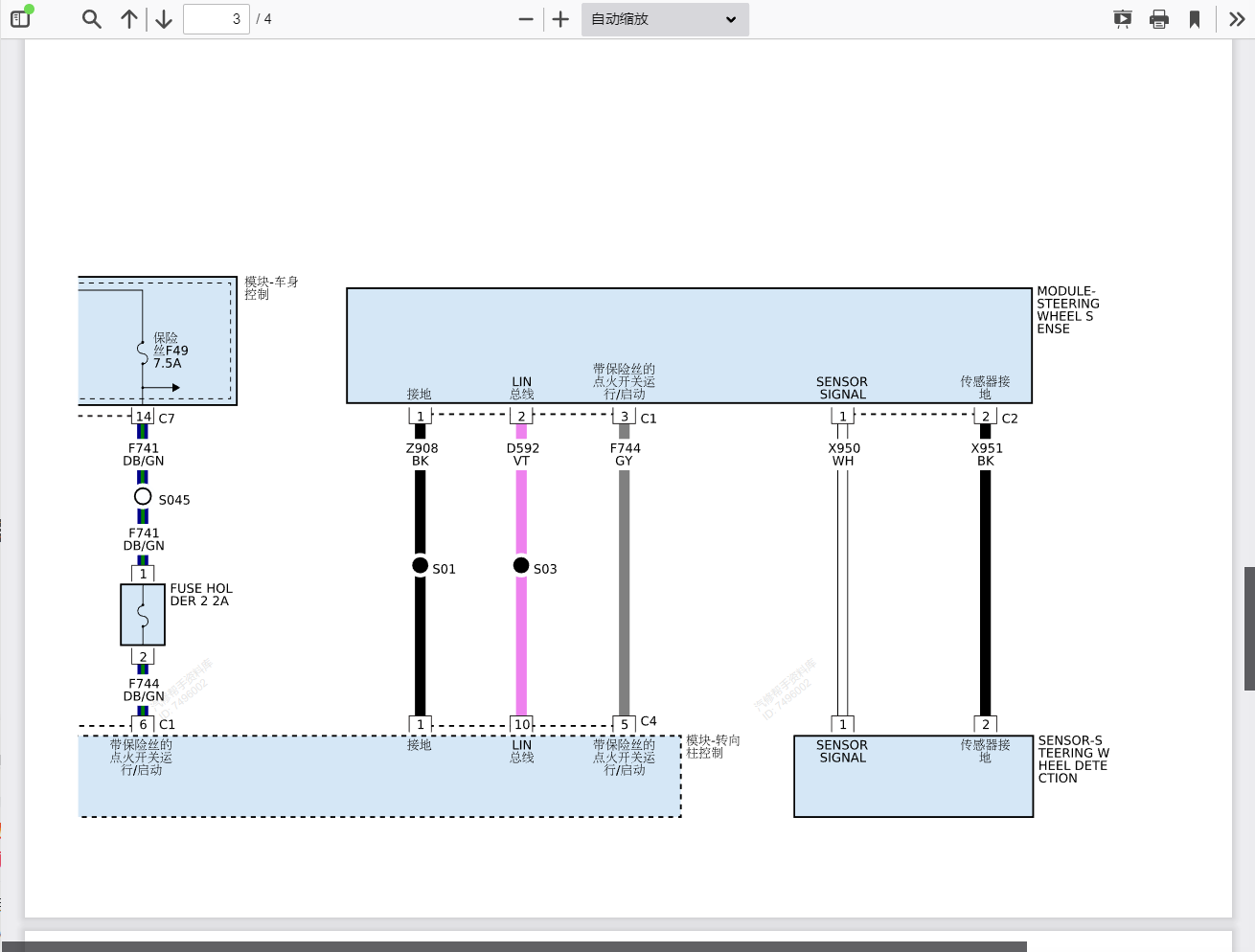
Task: Click the vertical scrollbar thumb
Action: [x=1249, y=627]
